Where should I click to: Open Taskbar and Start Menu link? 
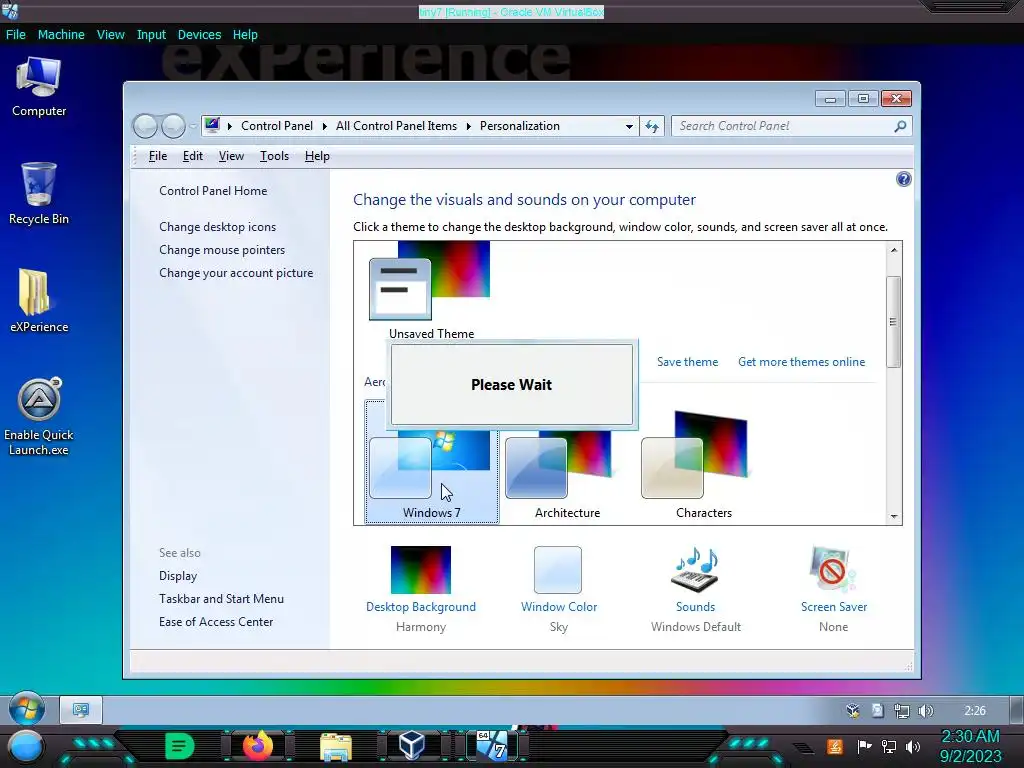click(x=221, y=599)
